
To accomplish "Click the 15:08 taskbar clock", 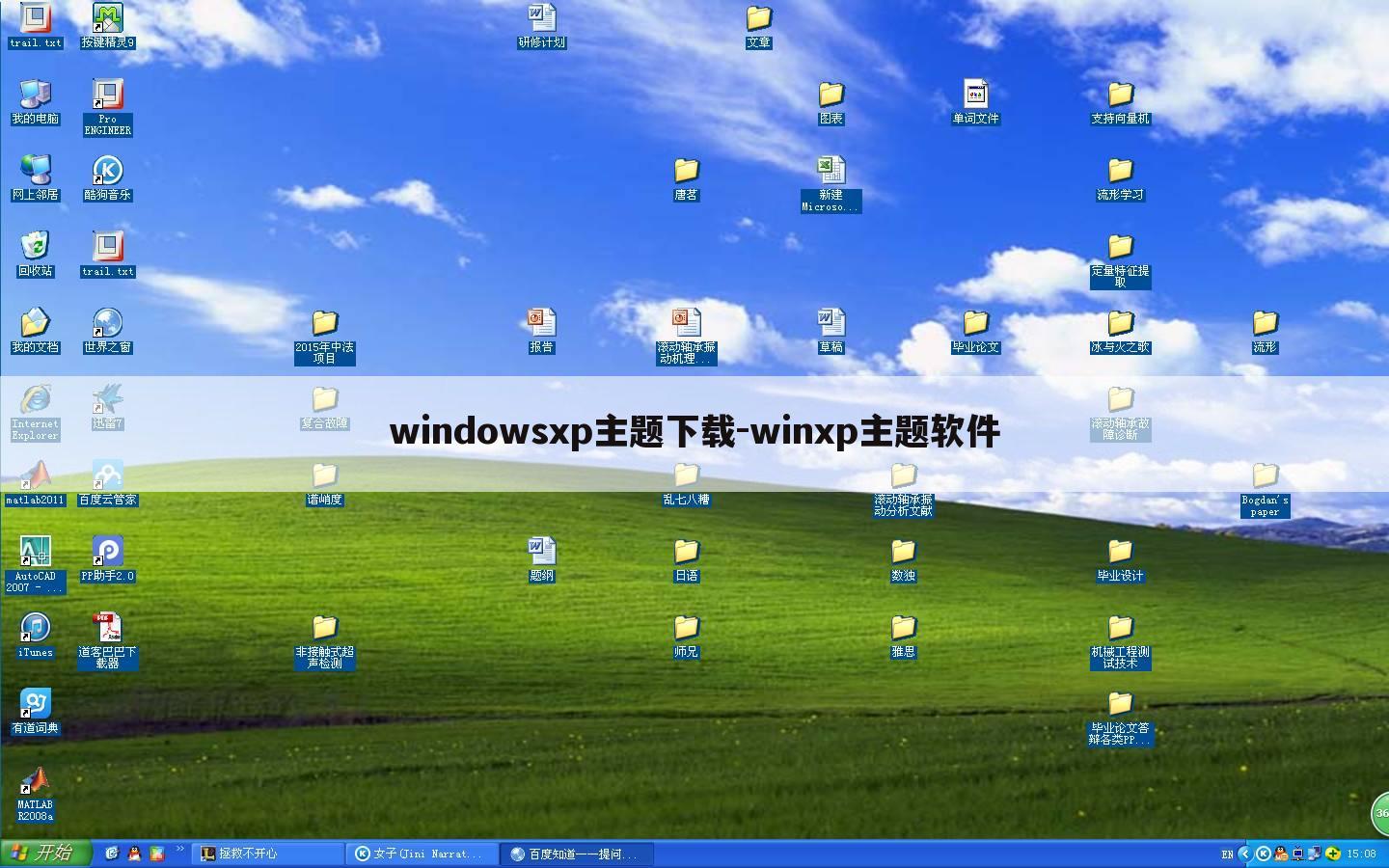I will [x=1361, y=854].
